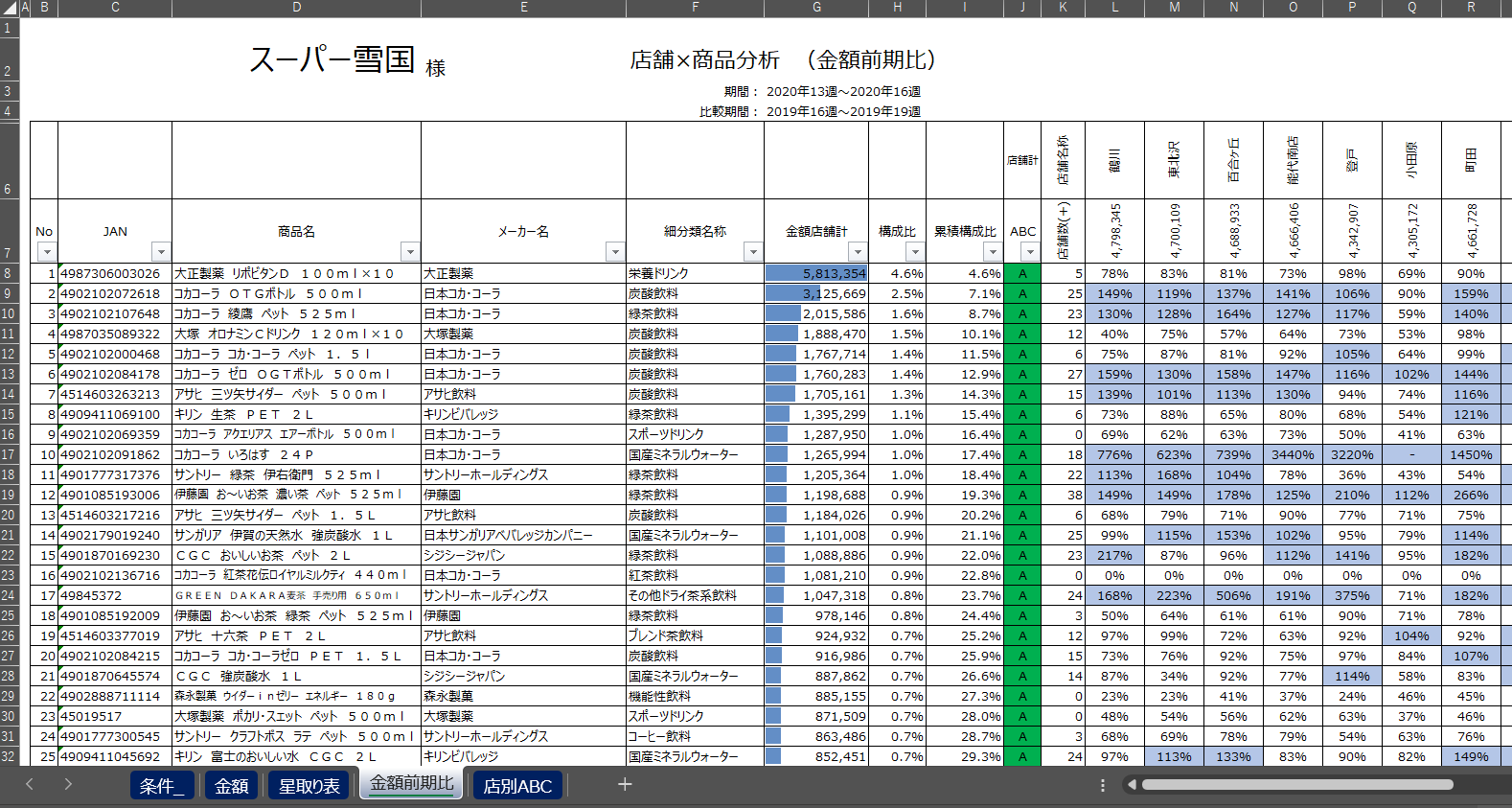Click the 1450% cell under 町田
The width and height of the screenshot is (1512, 808).
(x=1471, y=454)
